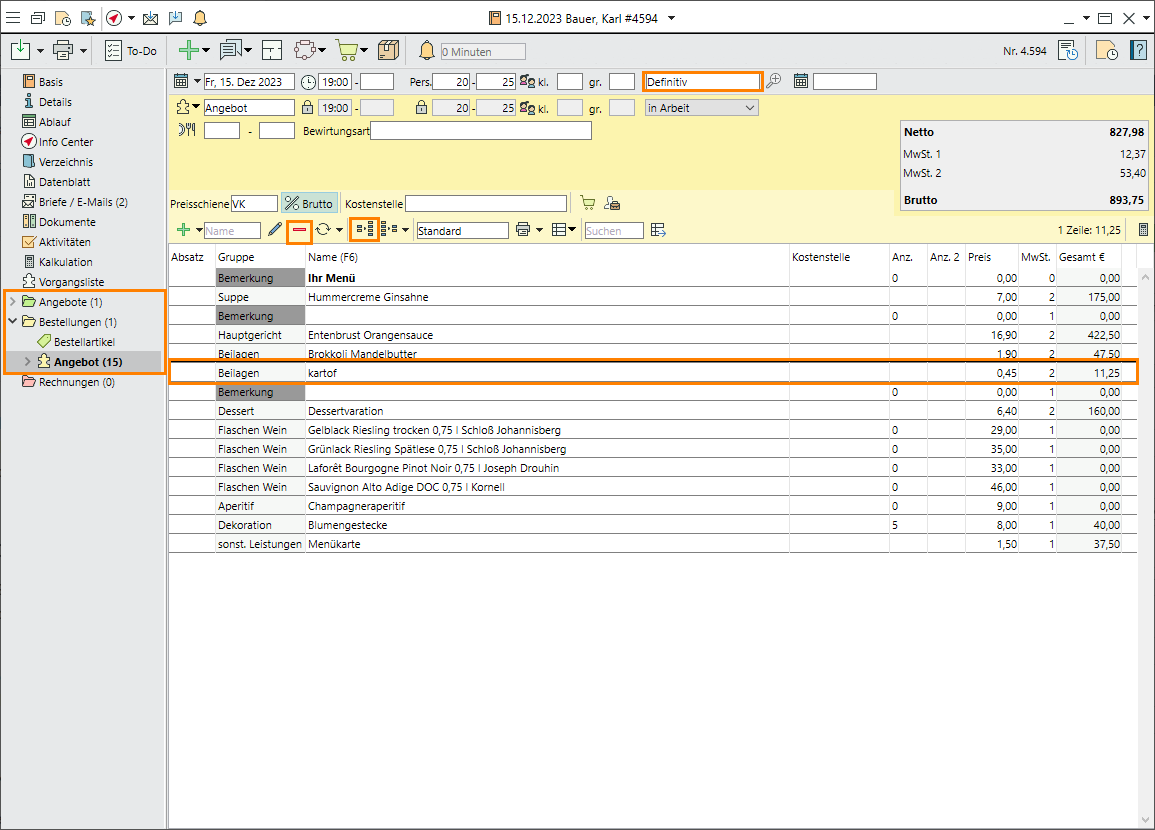The height and width of the screenshot is (830, 1155).
Task: Click the table layout icon in main toolbar
Action: point(272,51)
